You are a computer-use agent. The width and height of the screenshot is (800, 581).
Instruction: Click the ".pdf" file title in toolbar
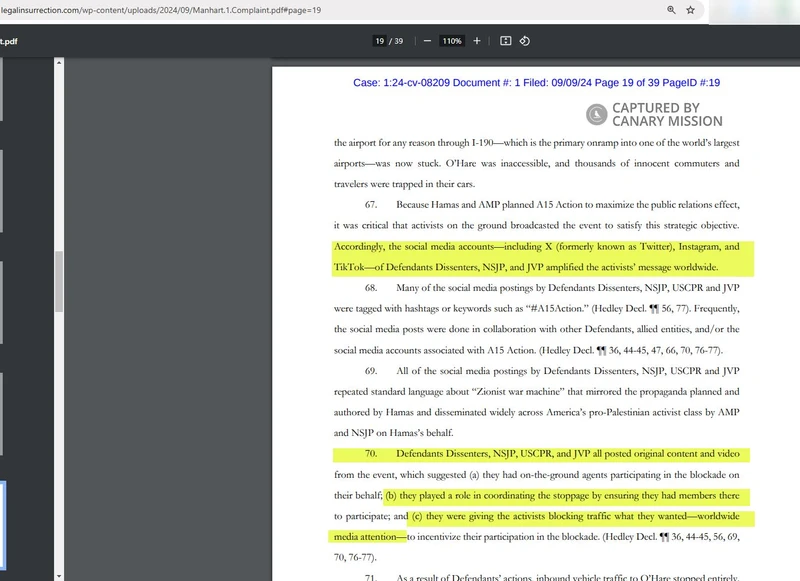pyautogui.click(x=9, y=41)
